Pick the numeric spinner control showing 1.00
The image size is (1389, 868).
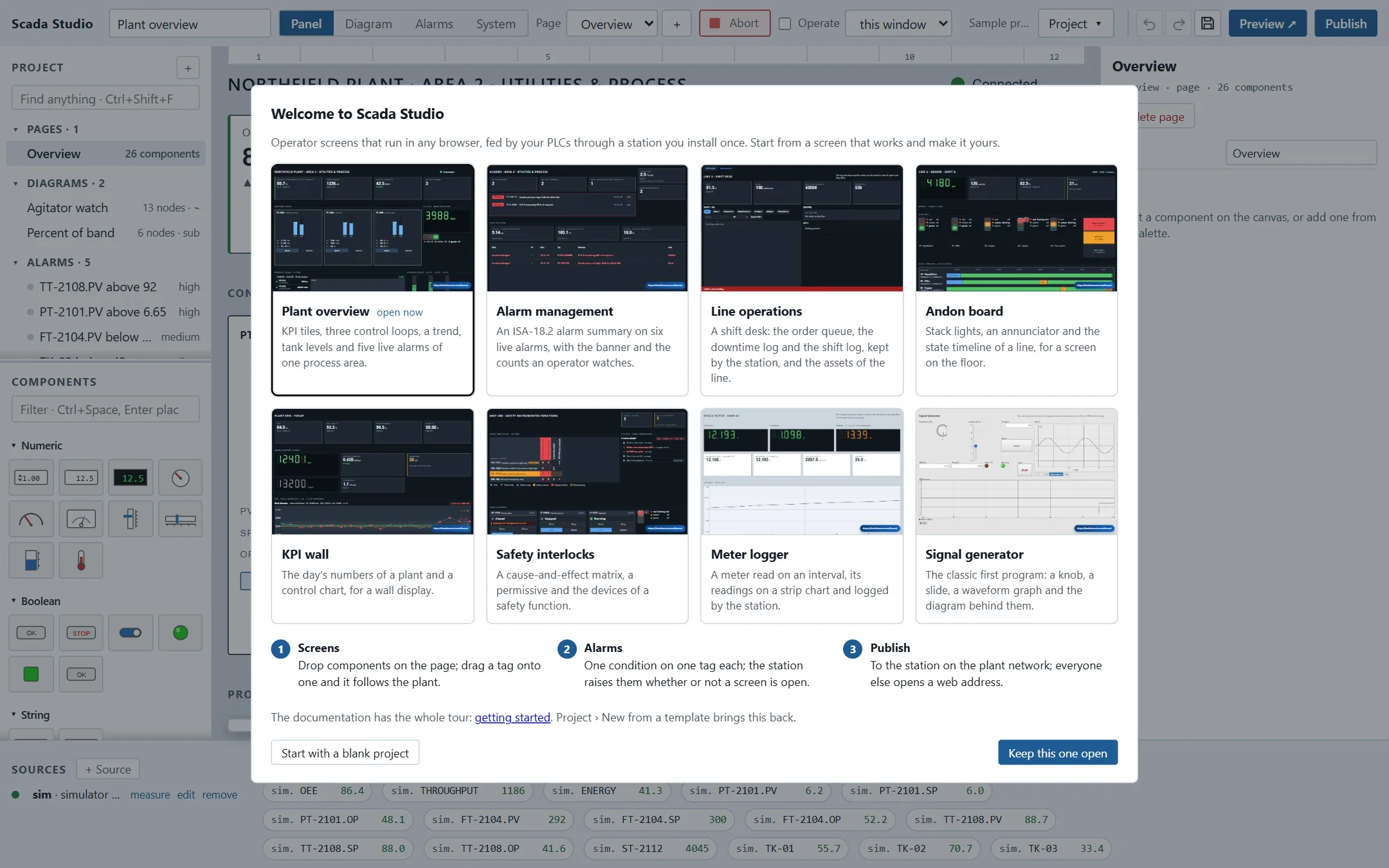pyautogui.click(x=31, y=478)
